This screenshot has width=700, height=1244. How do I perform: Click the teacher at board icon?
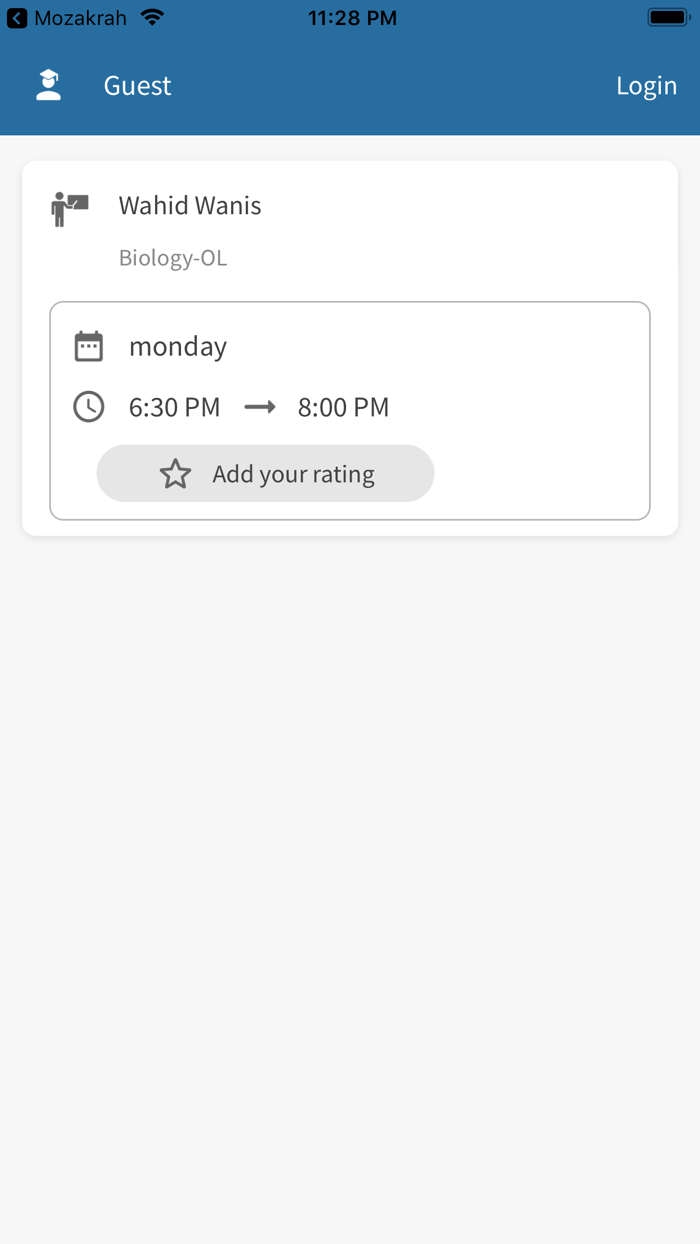coord(70,208)
